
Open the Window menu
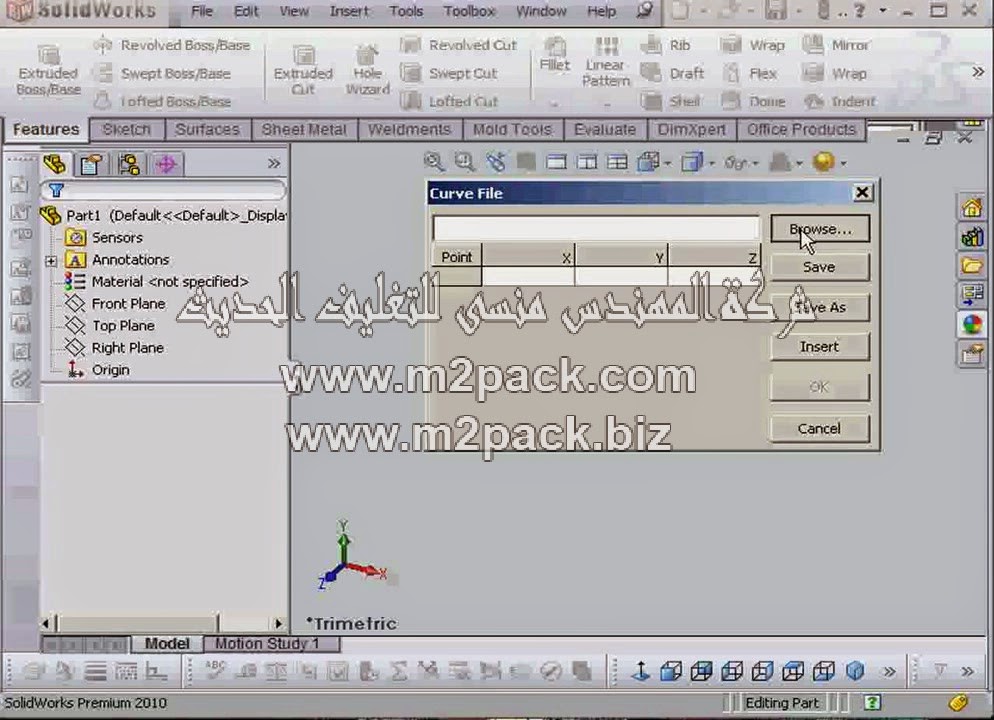click(541, 11)
